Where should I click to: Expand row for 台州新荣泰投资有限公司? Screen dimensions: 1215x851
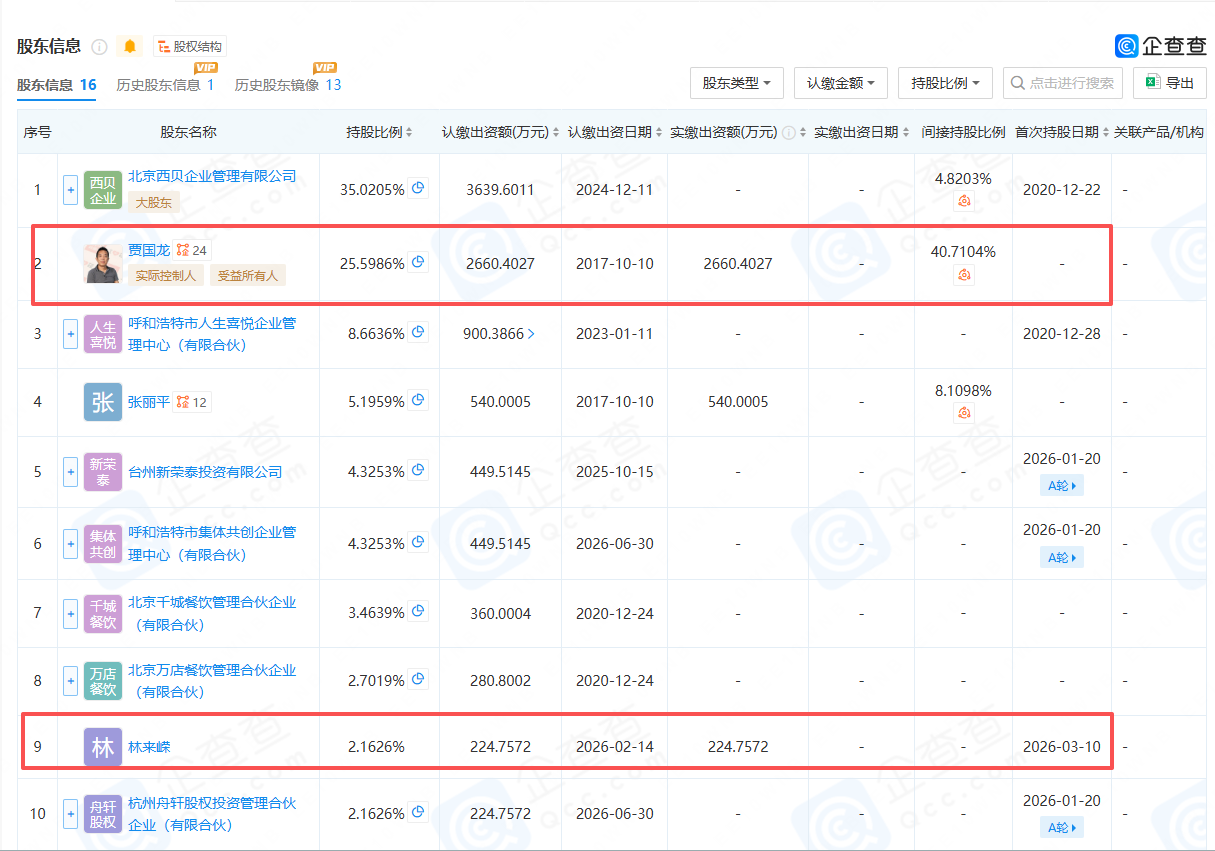(70, 471)
